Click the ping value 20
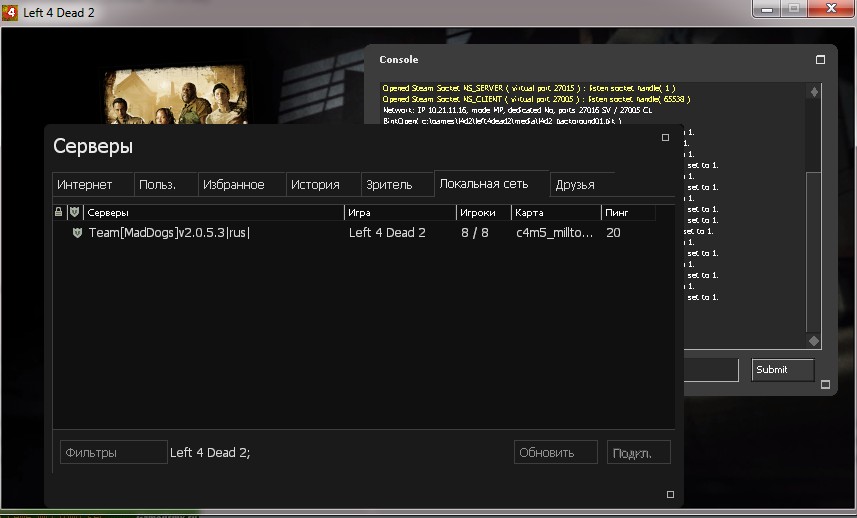Screen dimensions: 857x518 tap(613, 233)
